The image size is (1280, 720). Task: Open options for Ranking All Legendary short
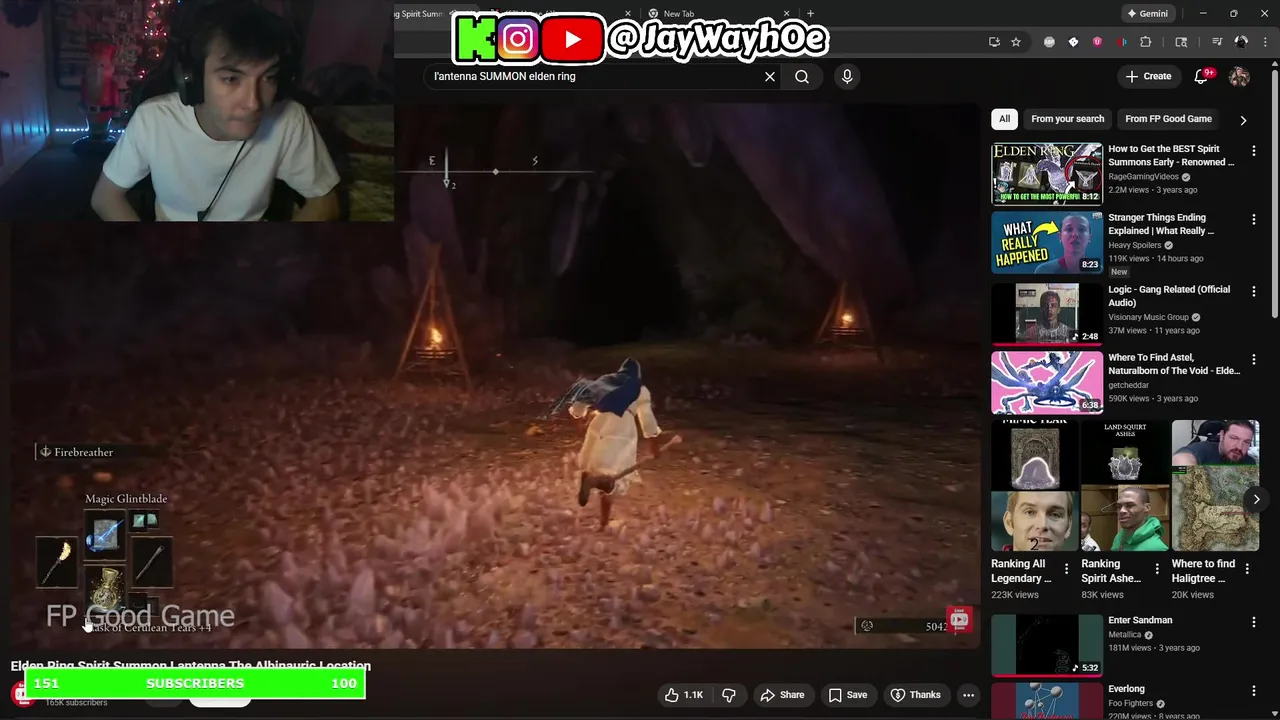point(1066,569)
